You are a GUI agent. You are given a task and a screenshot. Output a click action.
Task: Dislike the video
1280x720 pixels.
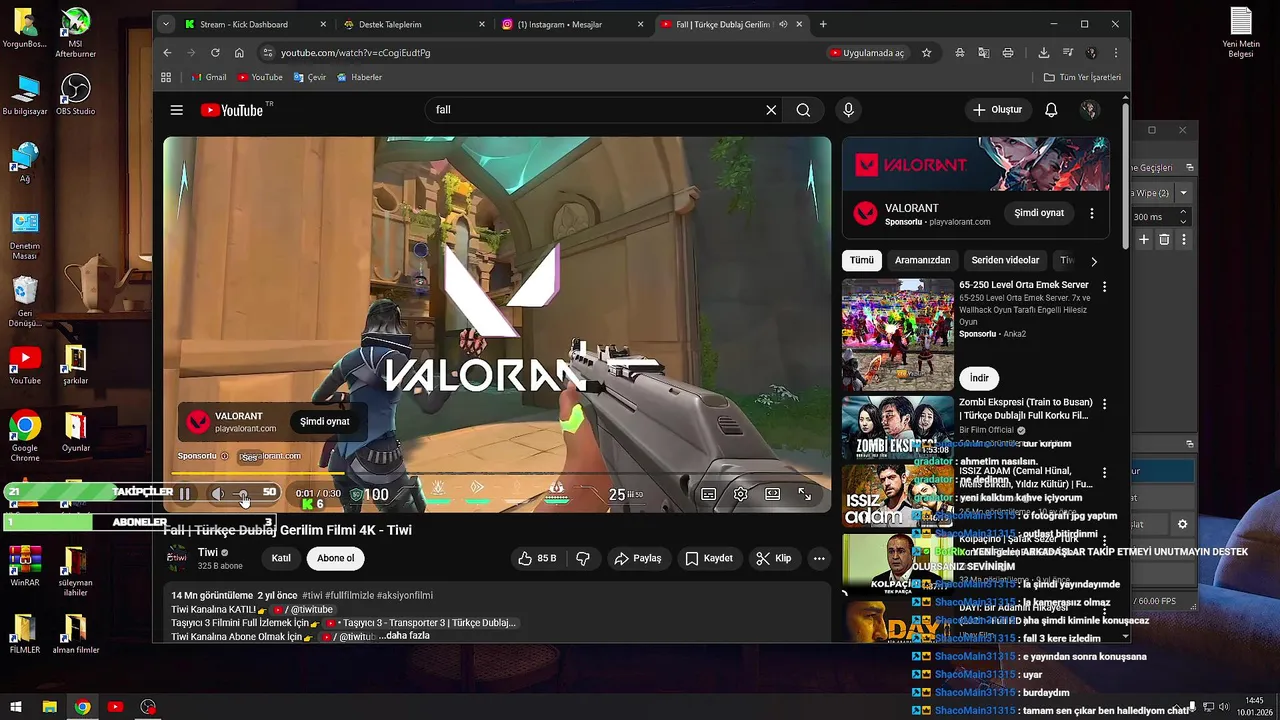pos(583,558)
